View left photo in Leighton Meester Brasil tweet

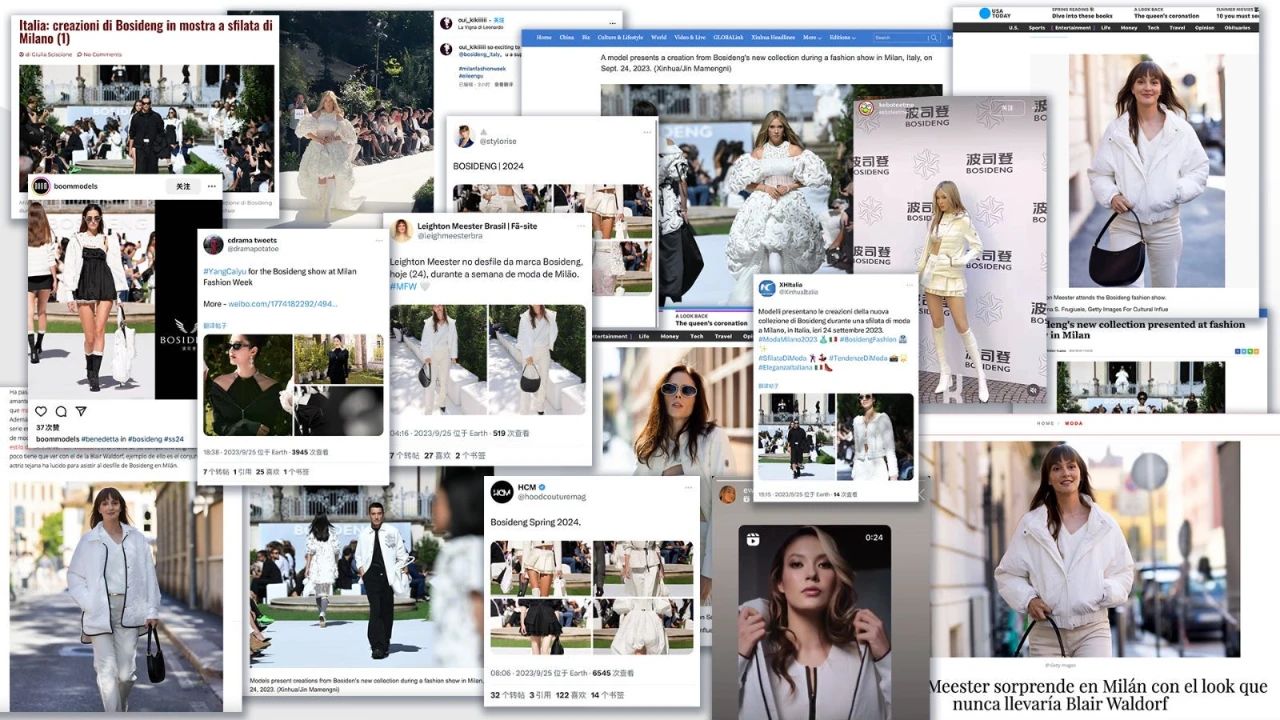pos(438,360)
